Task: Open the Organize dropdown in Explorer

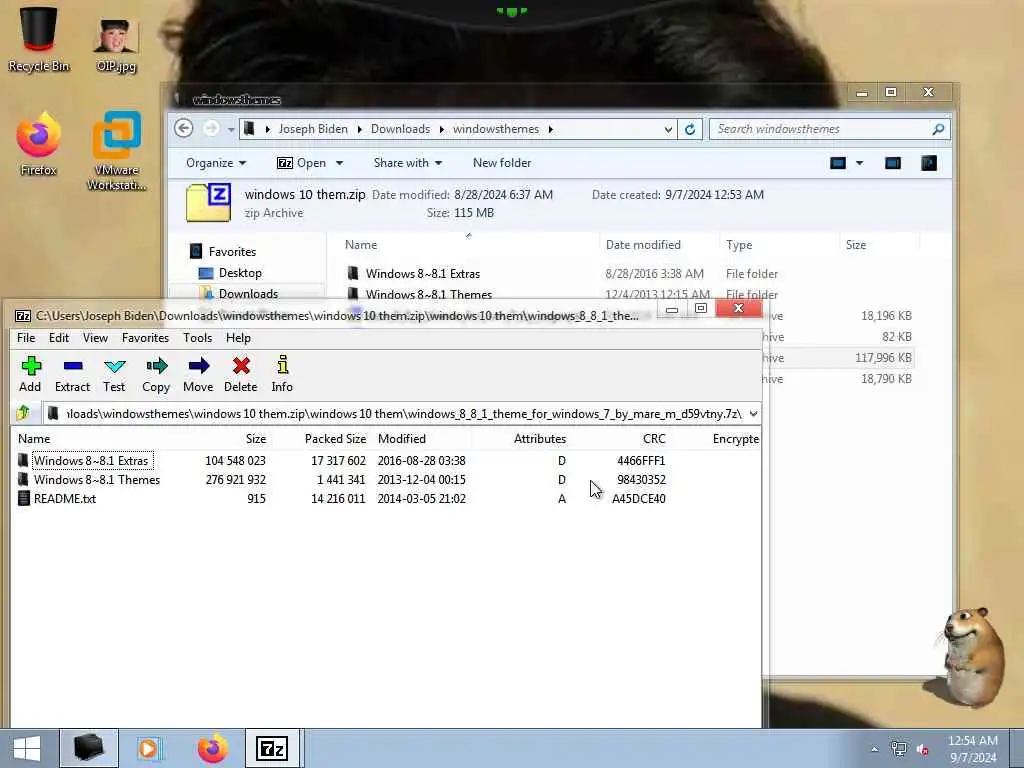Action: coord(216,163)
